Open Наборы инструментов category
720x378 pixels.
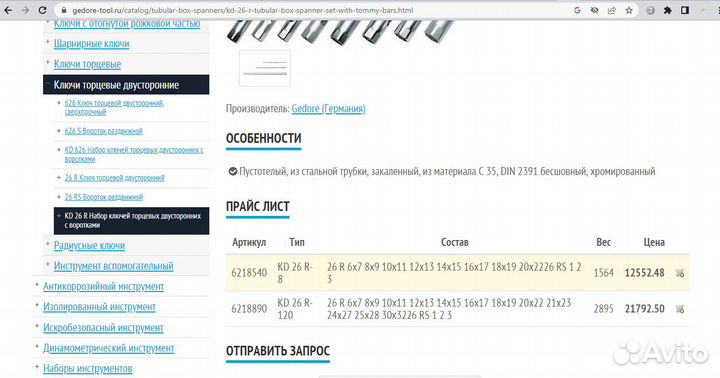pyautogui.click(x=87, y=369)
